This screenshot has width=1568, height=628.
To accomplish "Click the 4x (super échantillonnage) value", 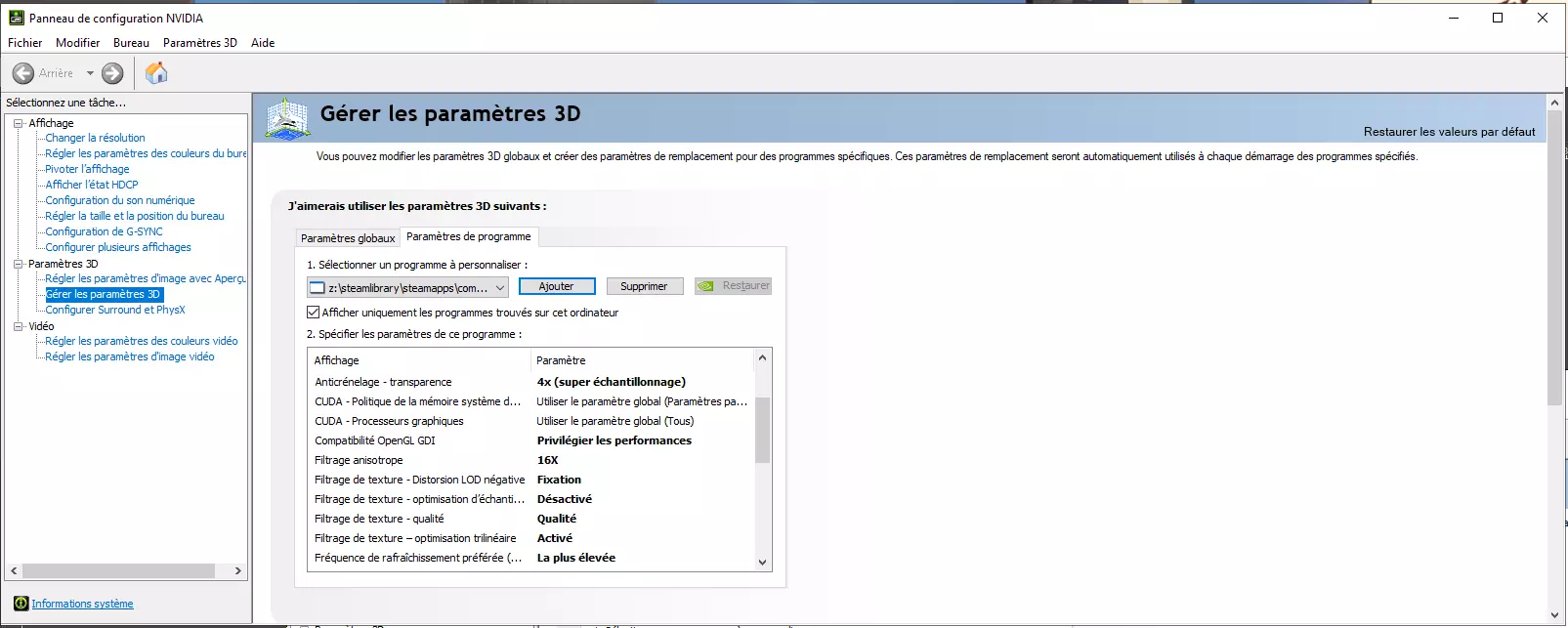I will click(x=612, y=382).
